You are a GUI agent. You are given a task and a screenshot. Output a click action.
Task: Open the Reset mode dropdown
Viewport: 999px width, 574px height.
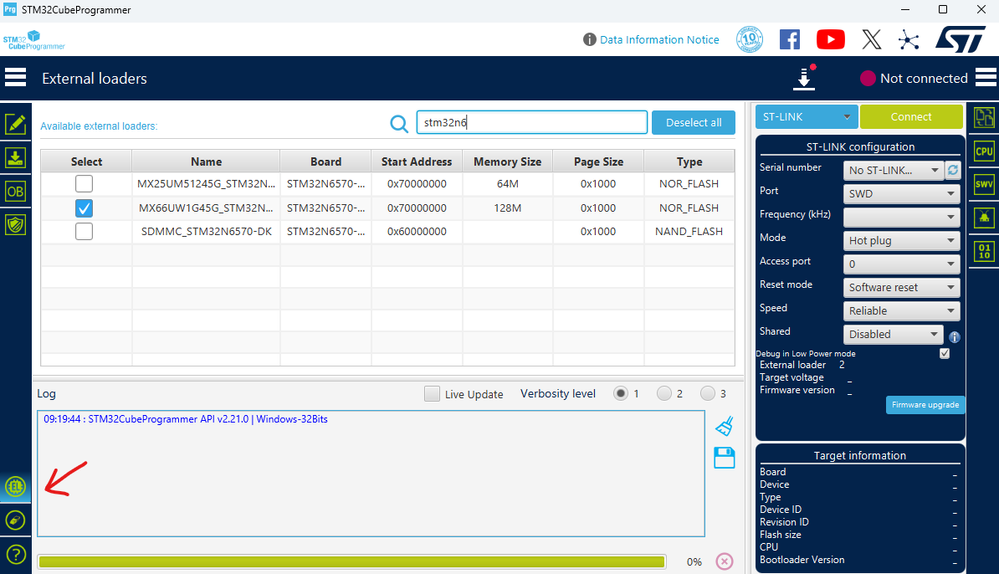point(902,287)
